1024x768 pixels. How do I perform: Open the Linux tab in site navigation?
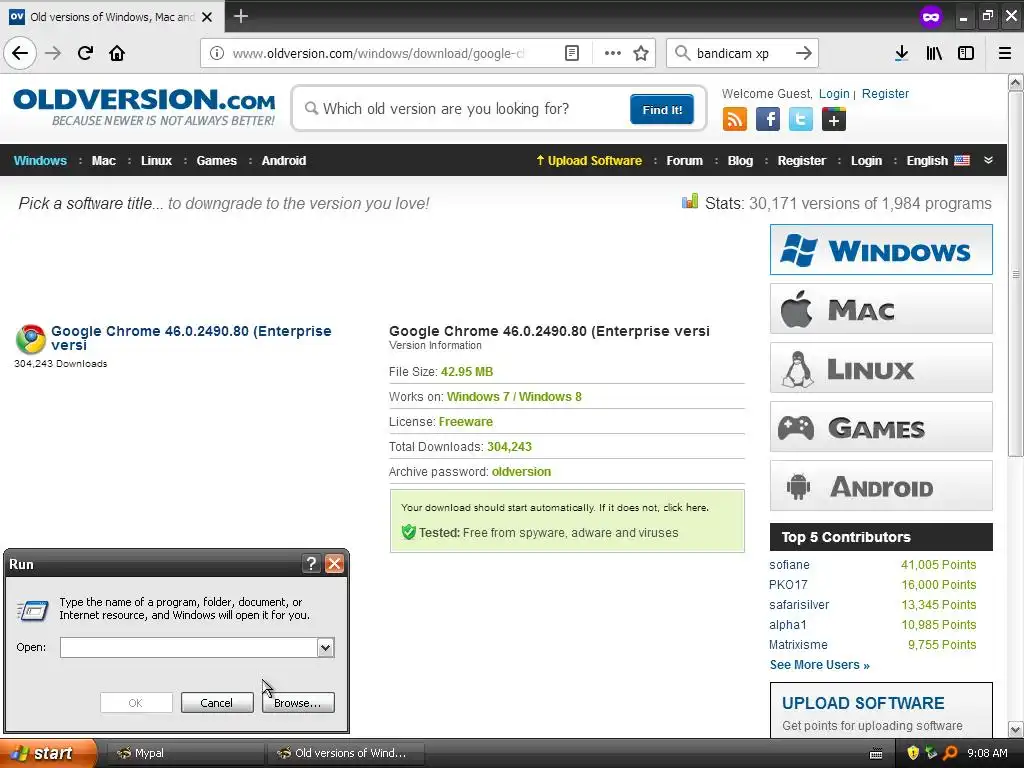click(x=156, y=160)
